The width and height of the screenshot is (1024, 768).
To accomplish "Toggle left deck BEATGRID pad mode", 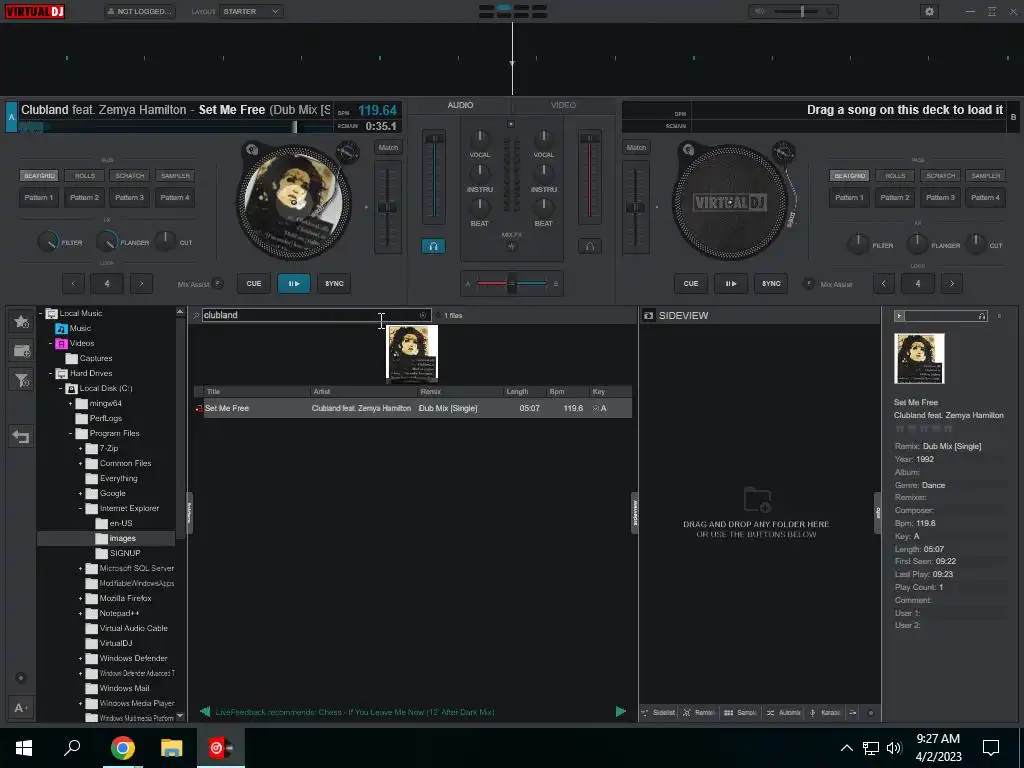I will point(39,176).
